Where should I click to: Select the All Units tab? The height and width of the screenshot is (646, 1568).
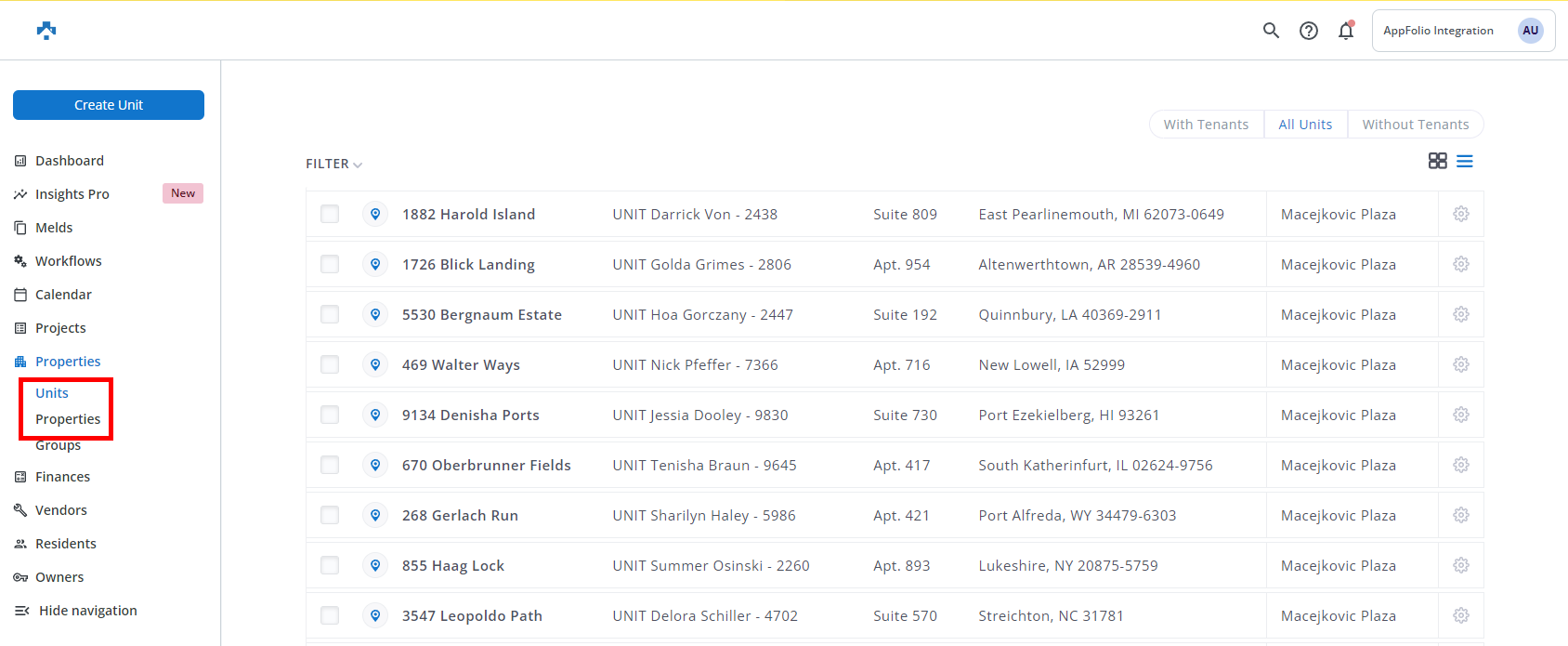1305,125
